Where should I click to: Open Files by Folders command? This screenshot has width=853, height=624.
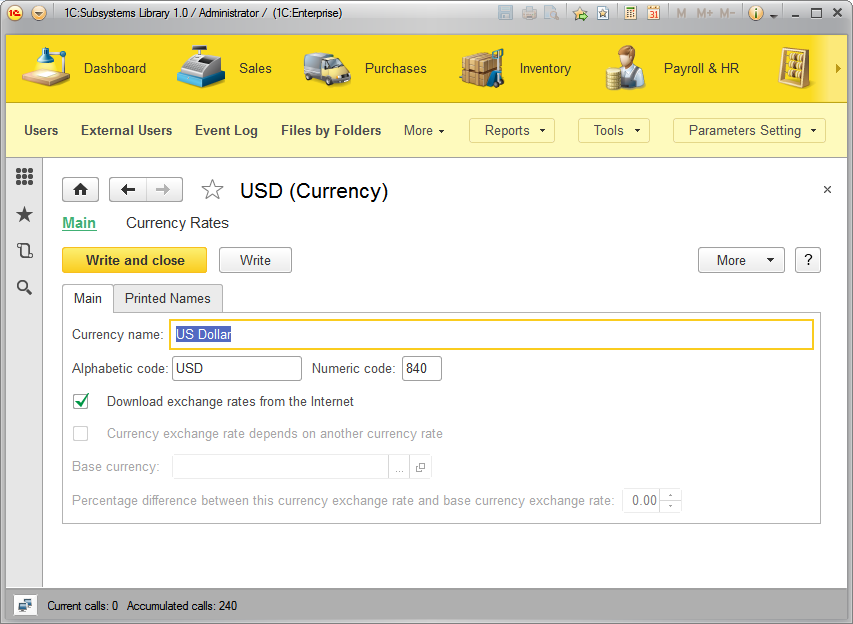331,131
